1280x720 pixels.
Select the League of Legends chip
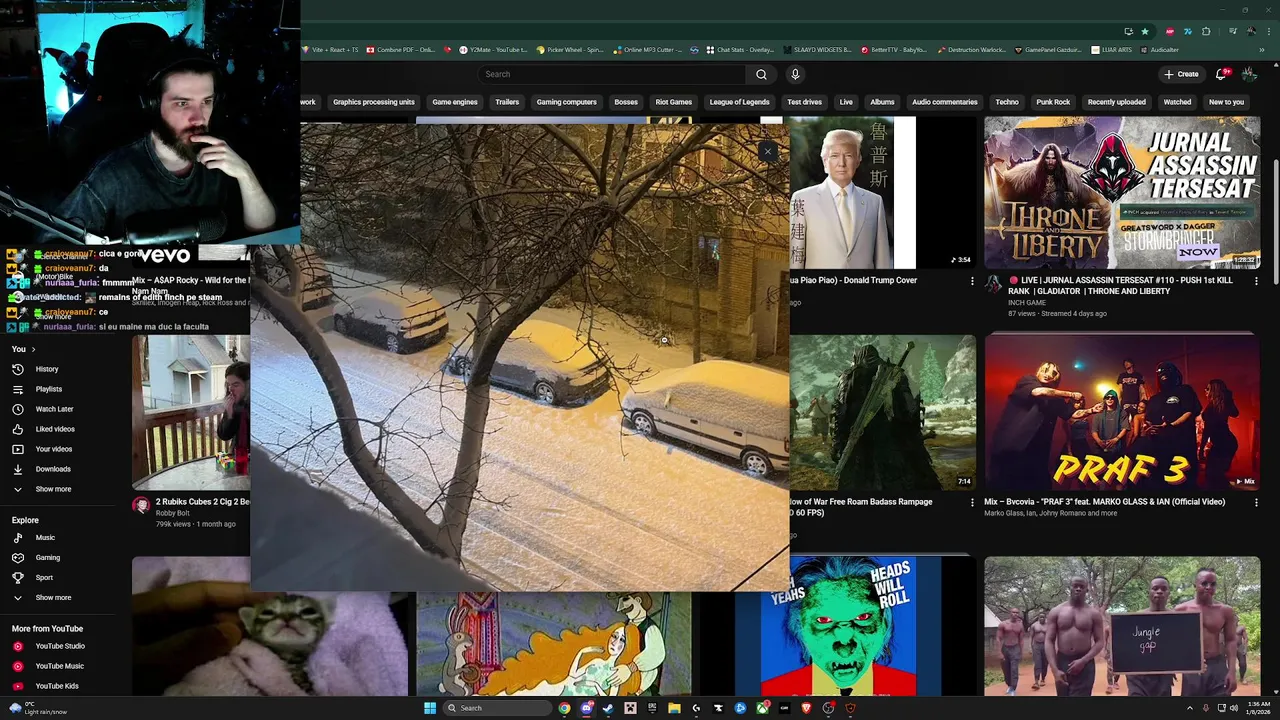pos(739,102)
